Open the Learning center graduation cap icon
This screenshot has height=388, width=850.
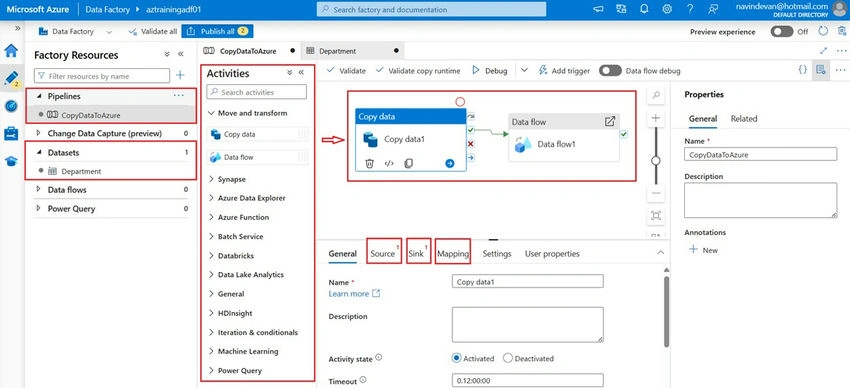(x=11, y=161)
